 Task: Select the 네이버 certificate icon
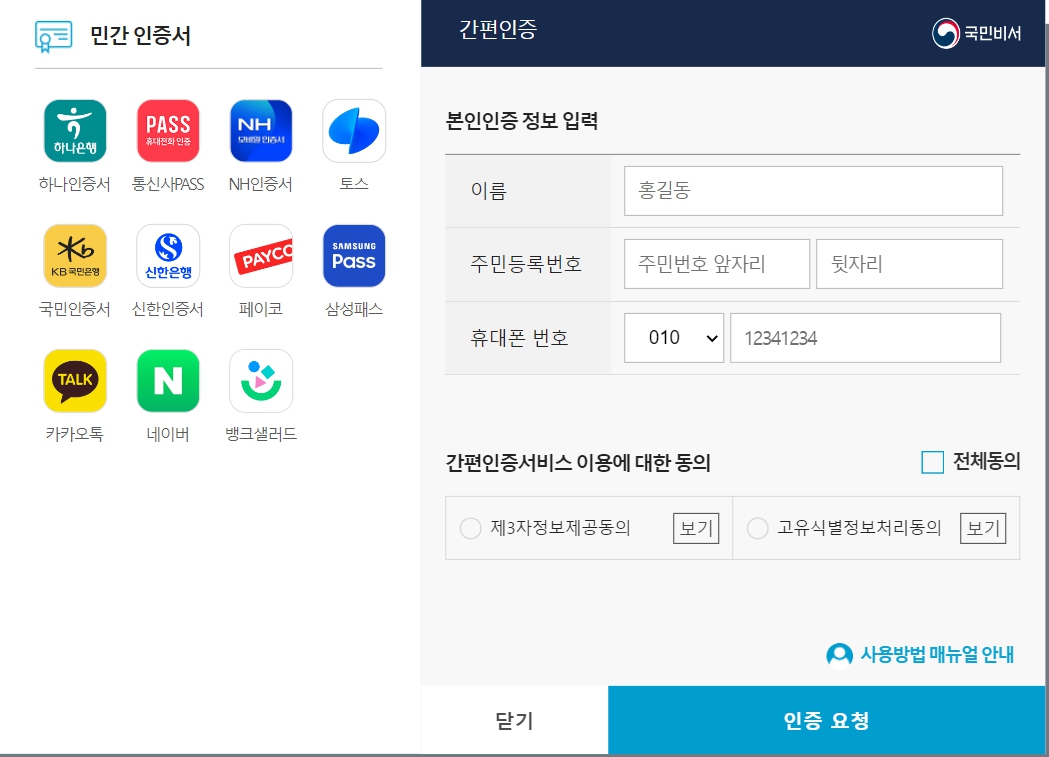click(167, 380)
